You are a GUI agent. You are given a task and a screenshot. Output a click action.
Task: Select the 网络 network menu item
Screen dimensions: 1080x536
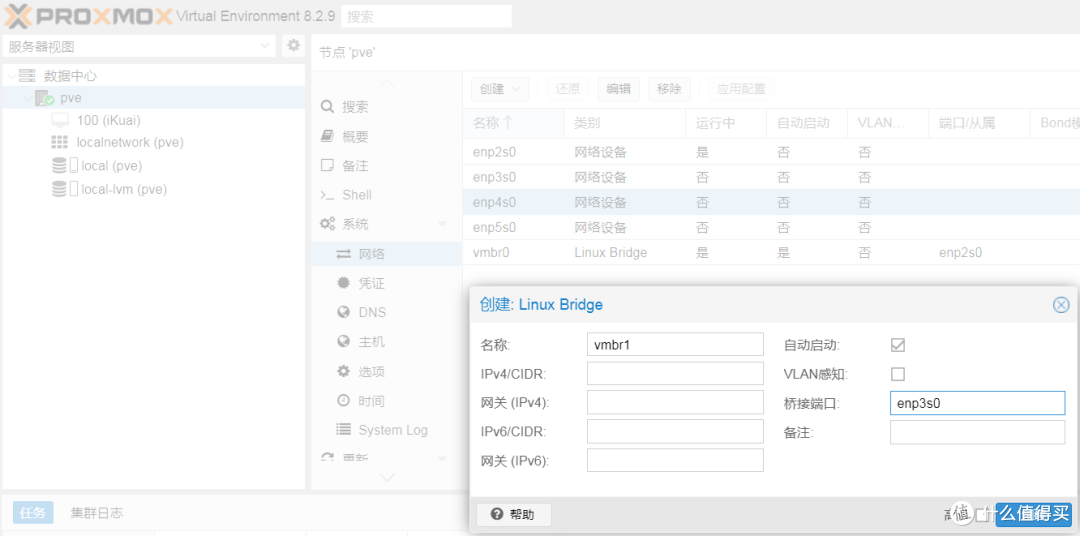tap(386, 254)
